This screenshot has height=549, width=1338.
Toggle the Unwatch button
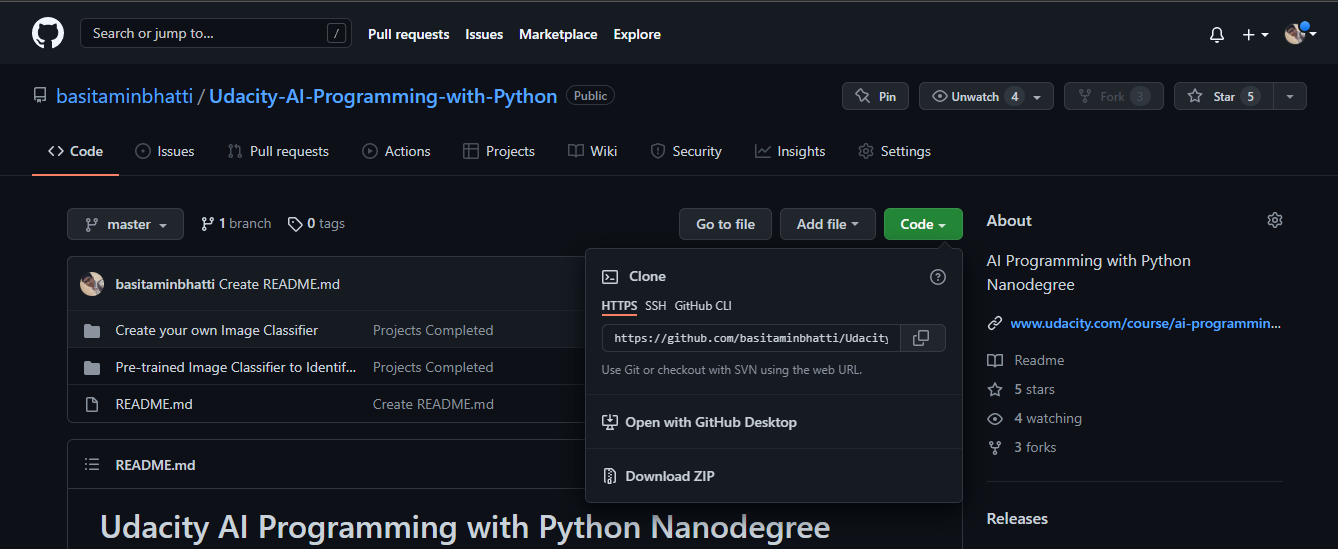976,96
